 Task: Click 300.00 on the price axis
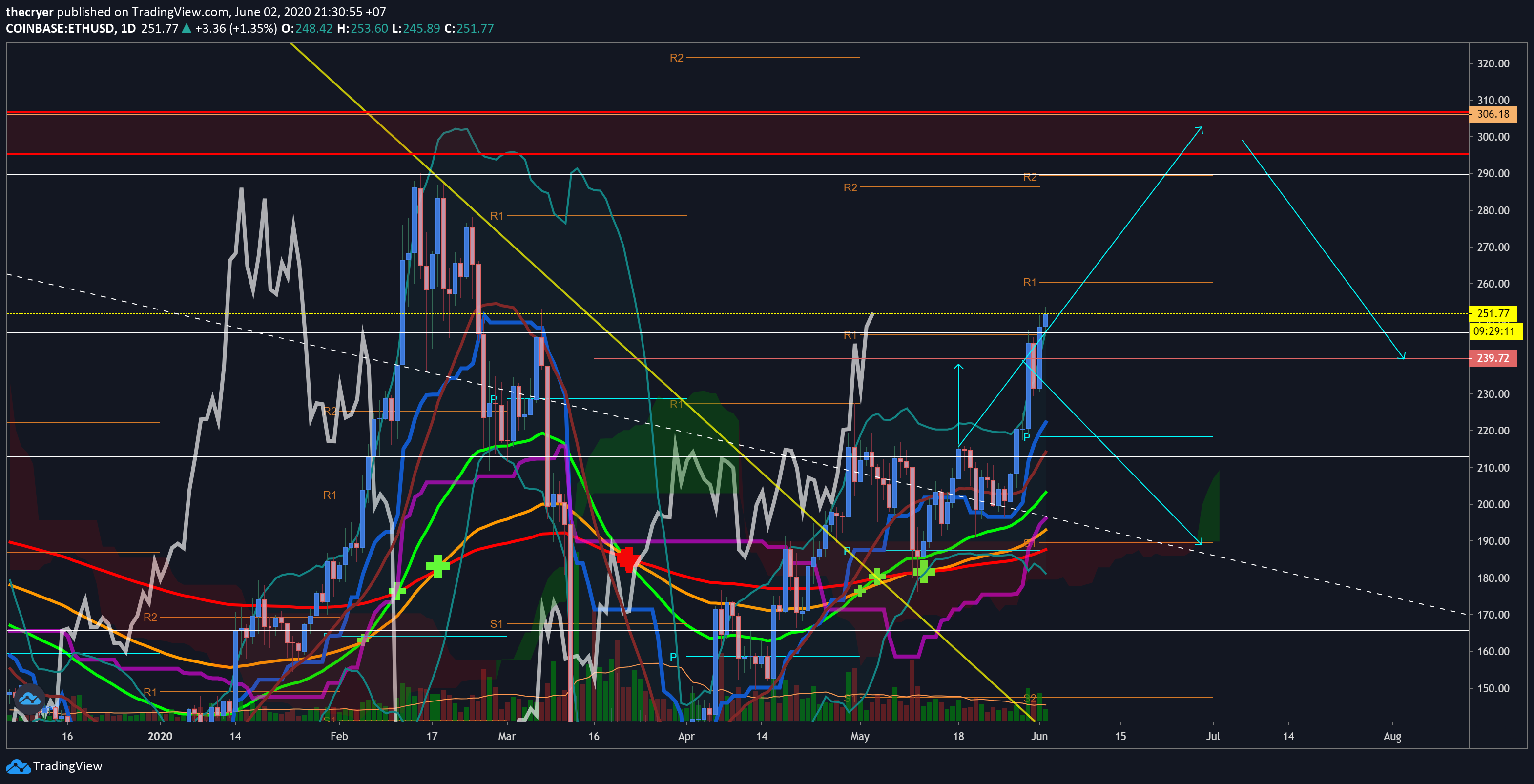tap(1493, 136)
